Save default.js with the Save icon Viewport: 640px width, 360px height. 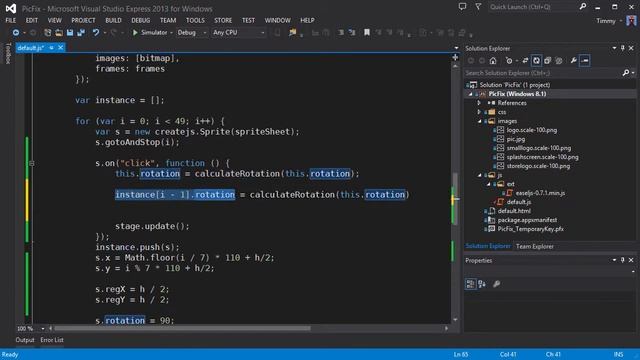[70, 33]
